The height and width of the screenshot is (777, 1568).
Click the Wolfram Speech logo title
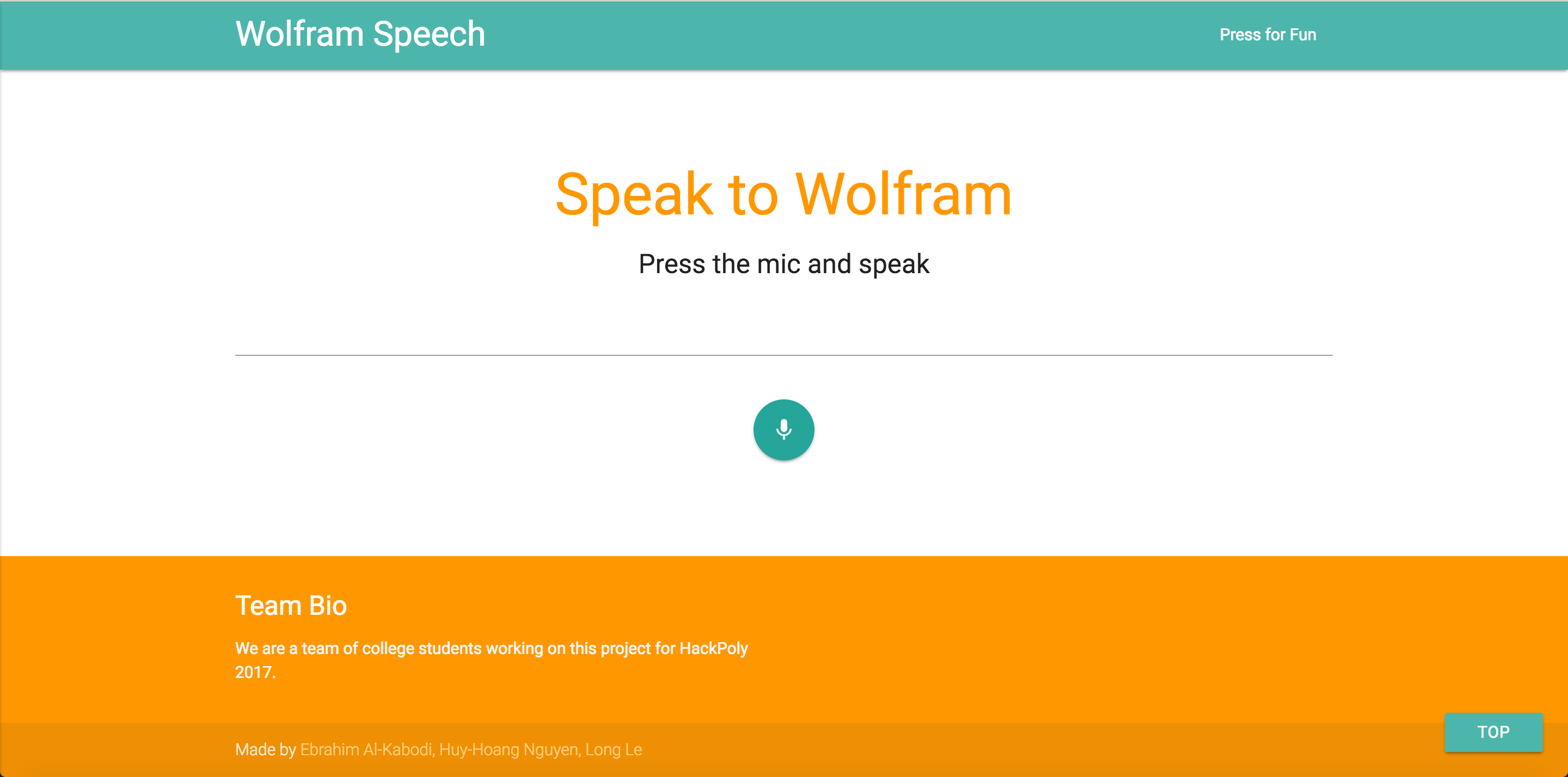(x=360, y=34)
